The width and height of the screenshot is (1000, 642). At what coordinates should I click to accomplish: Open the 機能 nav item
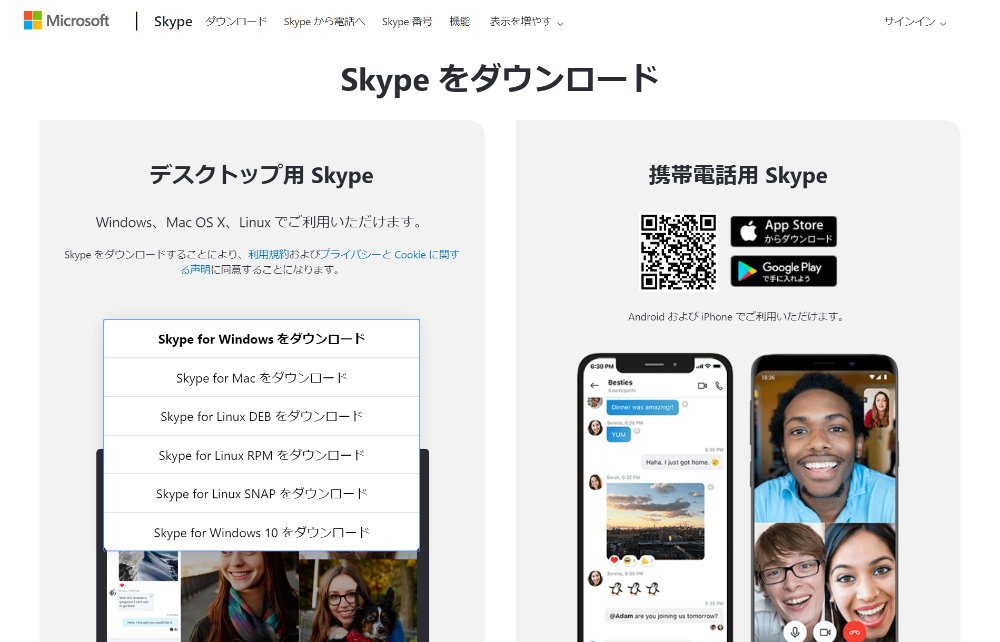459,21
